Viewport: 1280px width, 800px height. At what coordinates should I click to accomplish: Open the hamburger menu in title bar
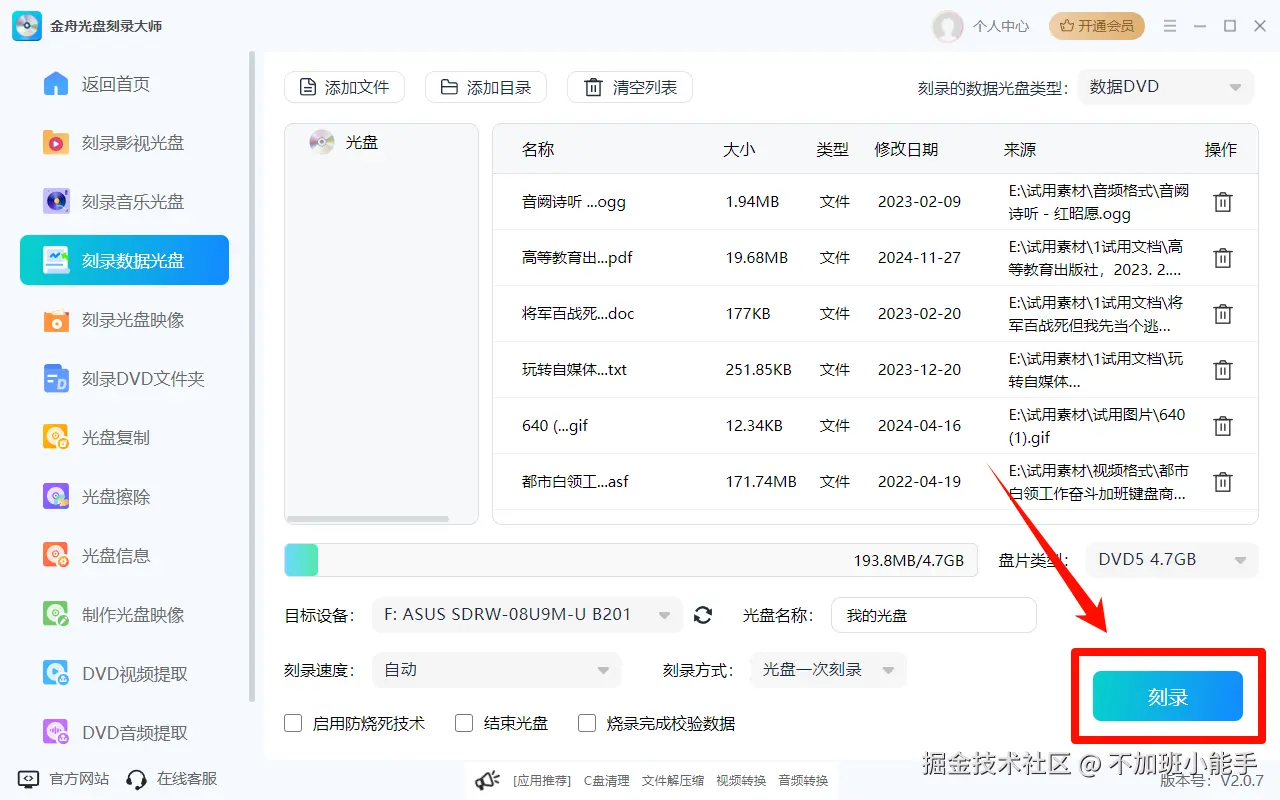pos(1170,26)
